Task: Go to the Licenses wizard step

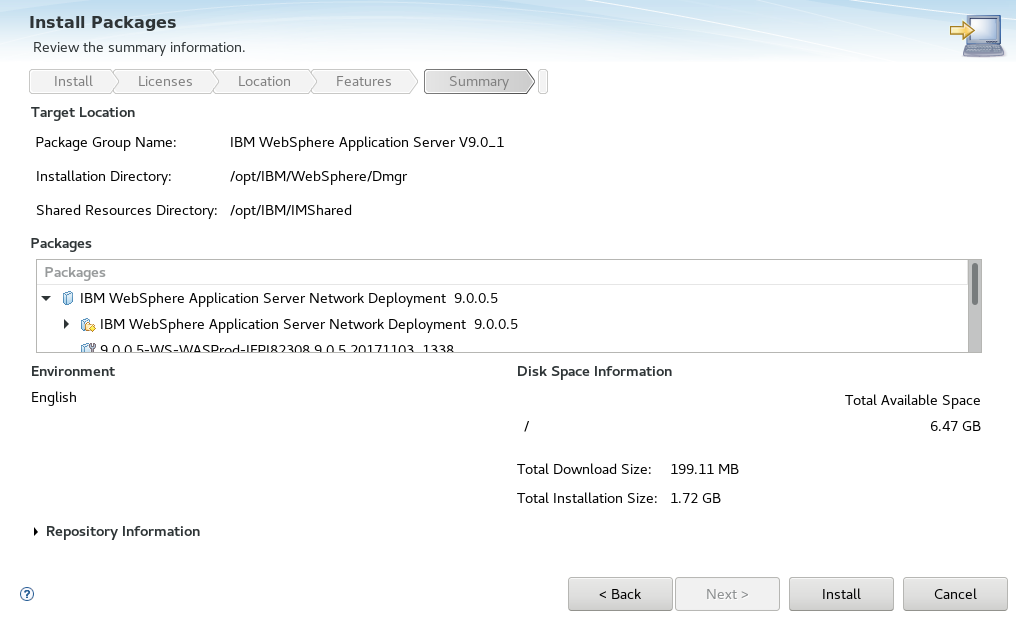Action: point(165,82)
